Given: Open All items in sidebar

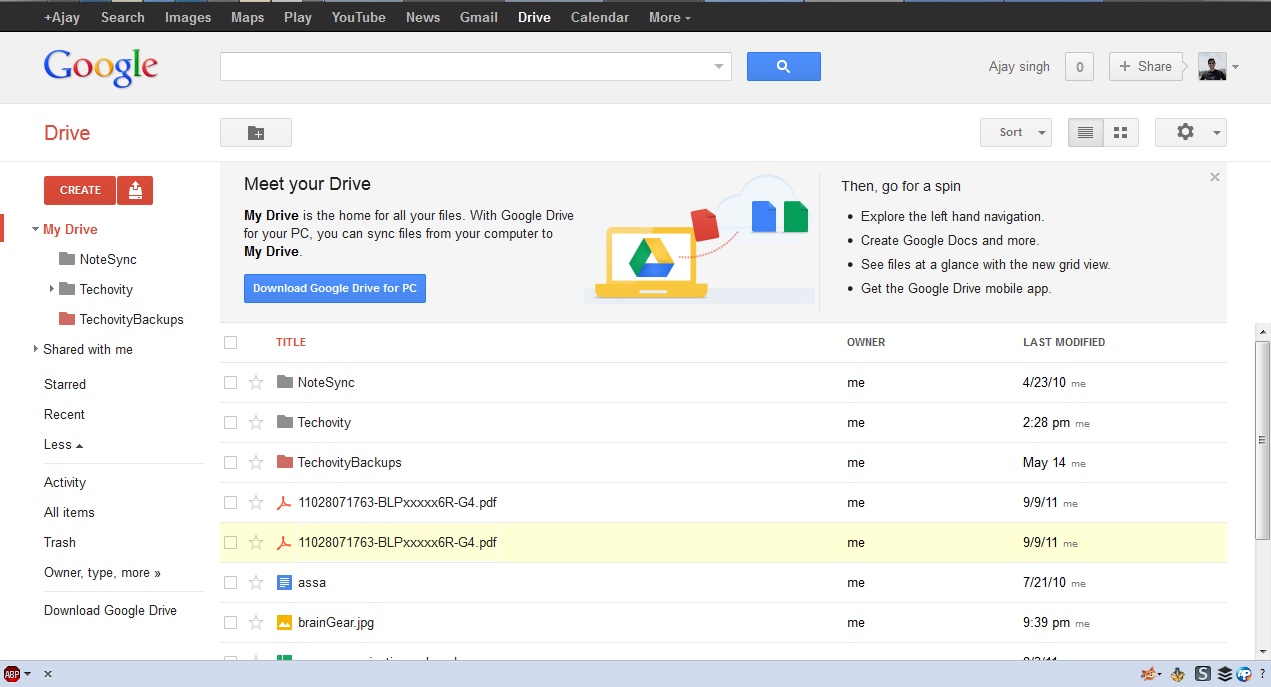Looking at the screenshot, I should point(69,512).
